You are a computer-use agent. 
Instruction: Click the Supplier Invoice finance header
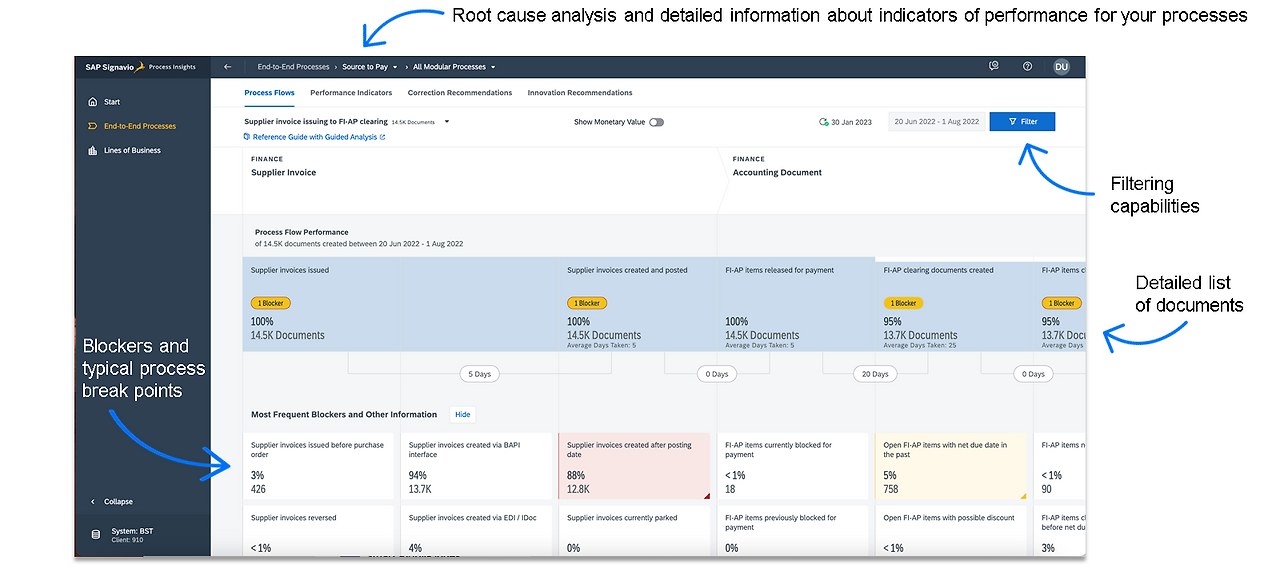283,172
